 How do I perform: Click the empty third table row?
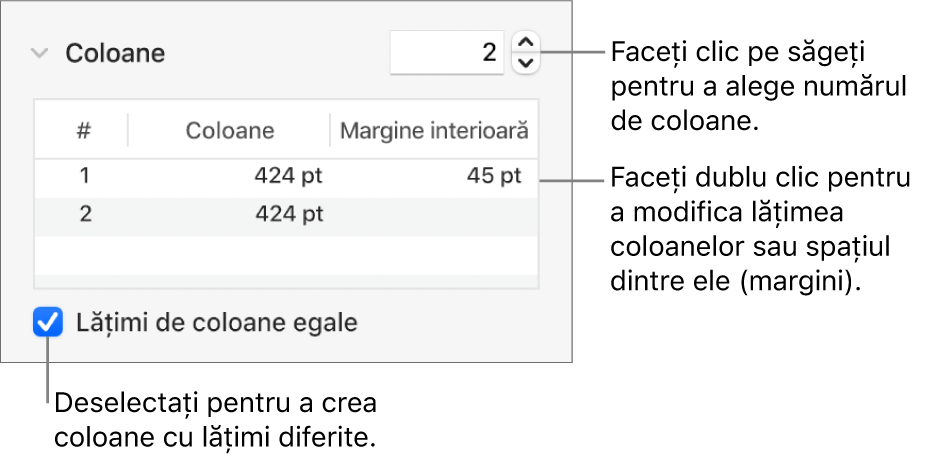point(286,250)
